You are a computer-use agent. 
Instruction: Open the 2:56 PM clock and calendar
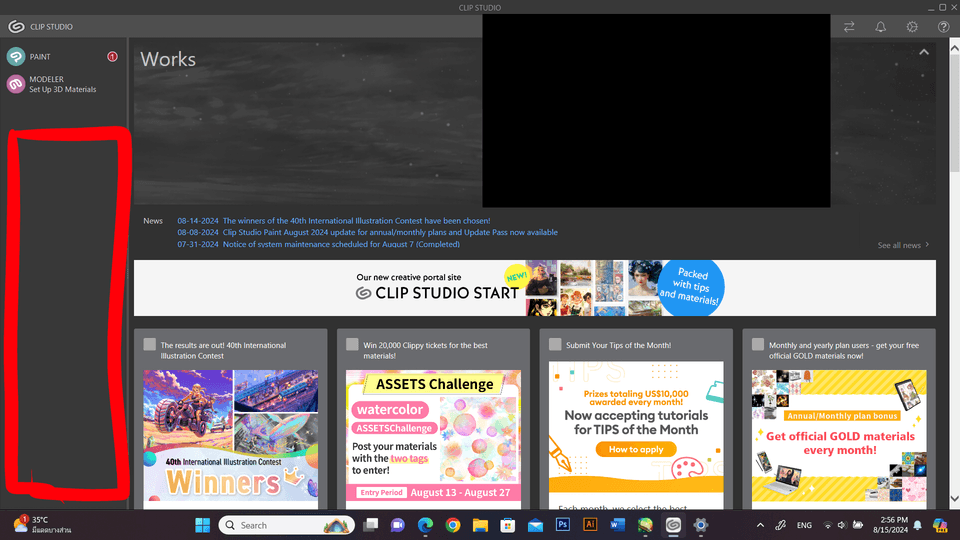point(890,525)
